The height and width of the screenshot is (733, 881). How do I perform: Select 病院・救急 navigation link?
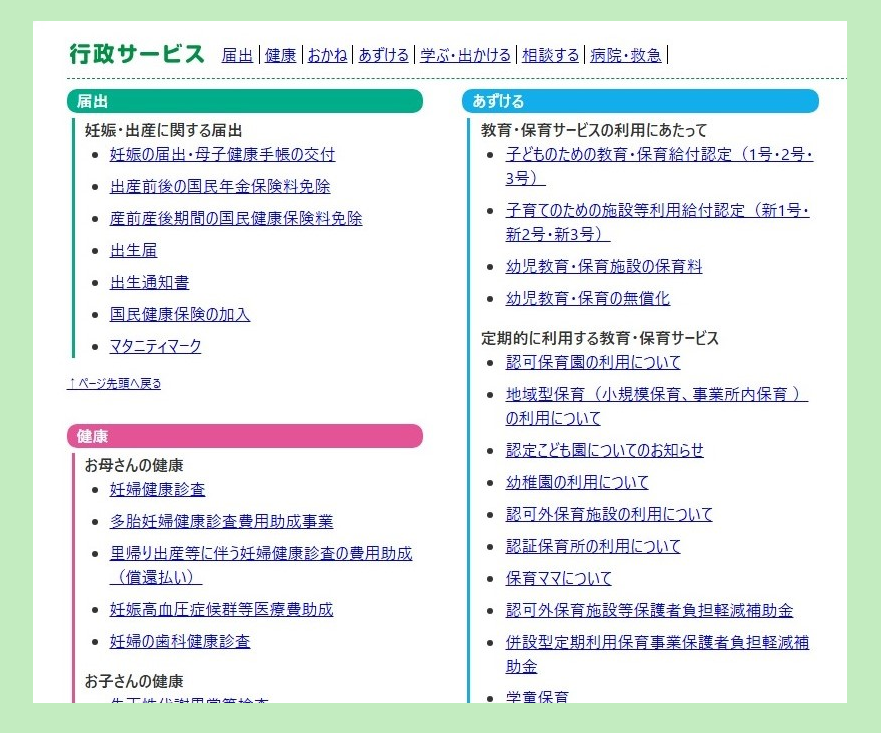625,55
